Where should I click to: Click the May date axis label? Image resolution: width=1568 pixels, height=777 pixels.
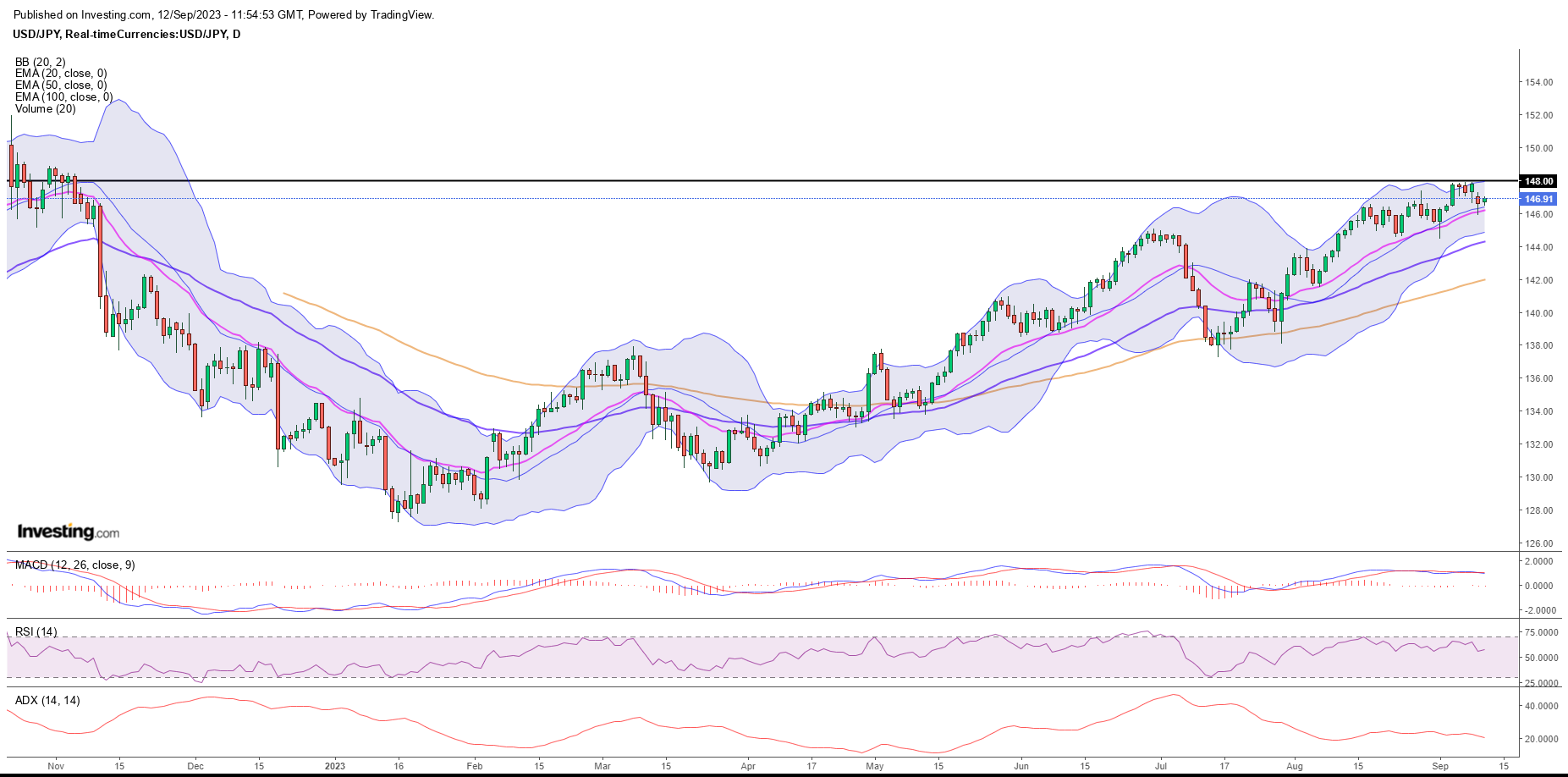coord(875,767)
